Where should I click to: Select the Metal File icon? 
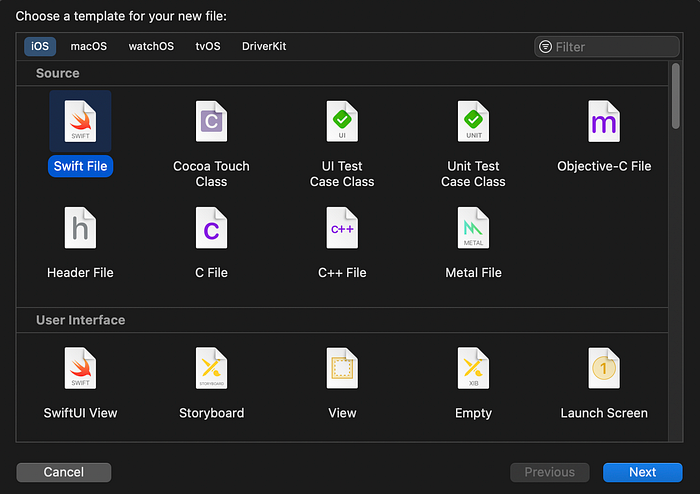pos(473,228)
